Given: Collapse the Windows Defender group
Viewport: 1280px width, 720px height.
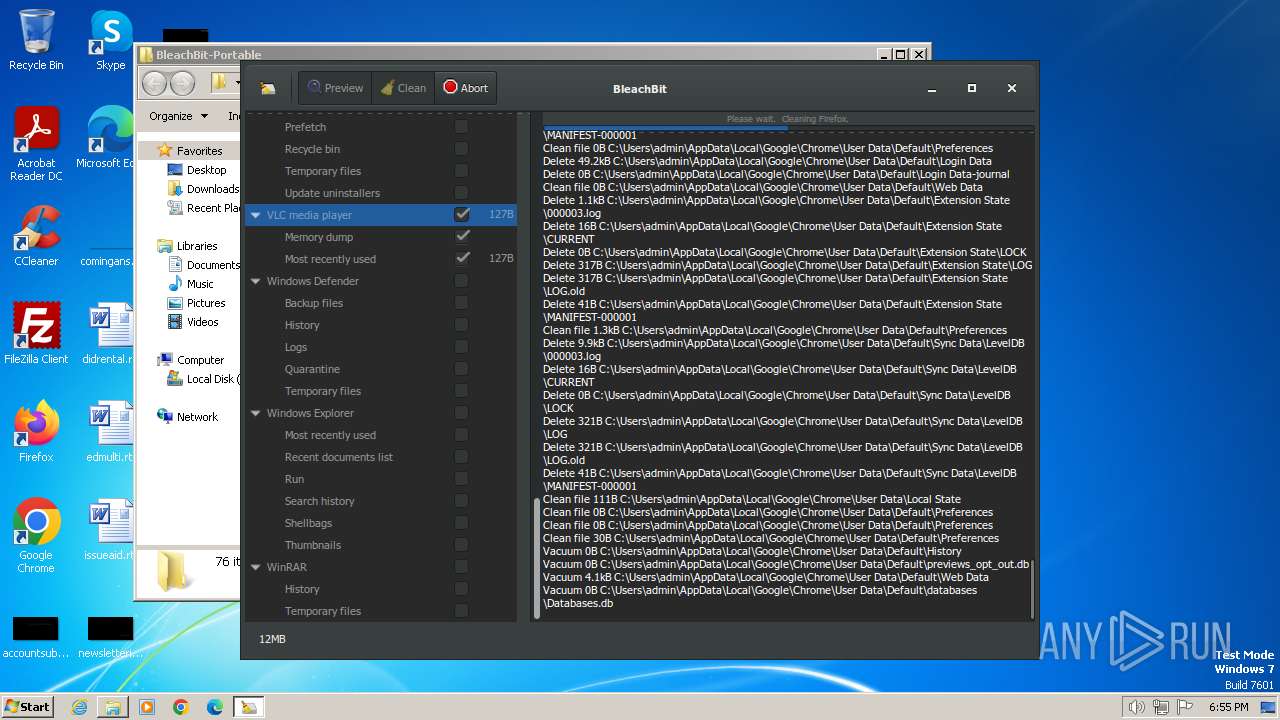Looking at the screenshot, I should click(256, 281).
